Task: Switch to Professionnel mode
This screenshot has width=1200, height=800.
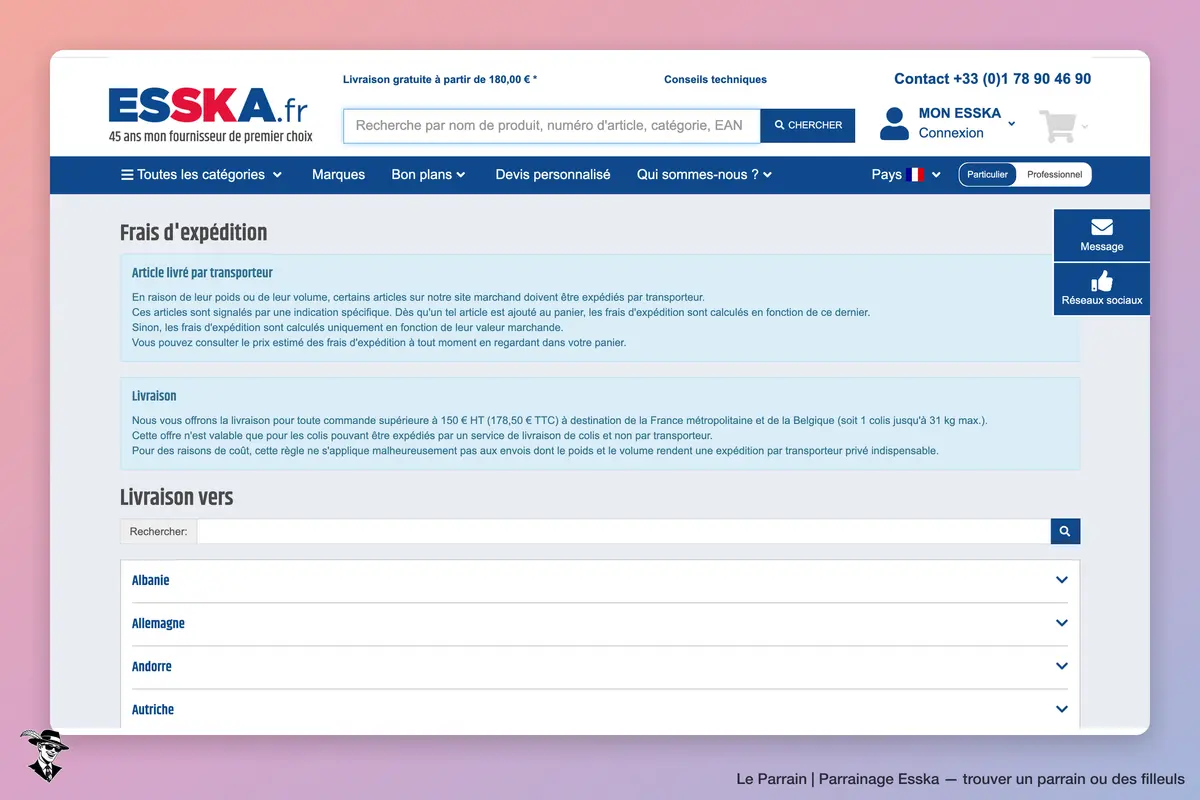Action: (1054, 174)
